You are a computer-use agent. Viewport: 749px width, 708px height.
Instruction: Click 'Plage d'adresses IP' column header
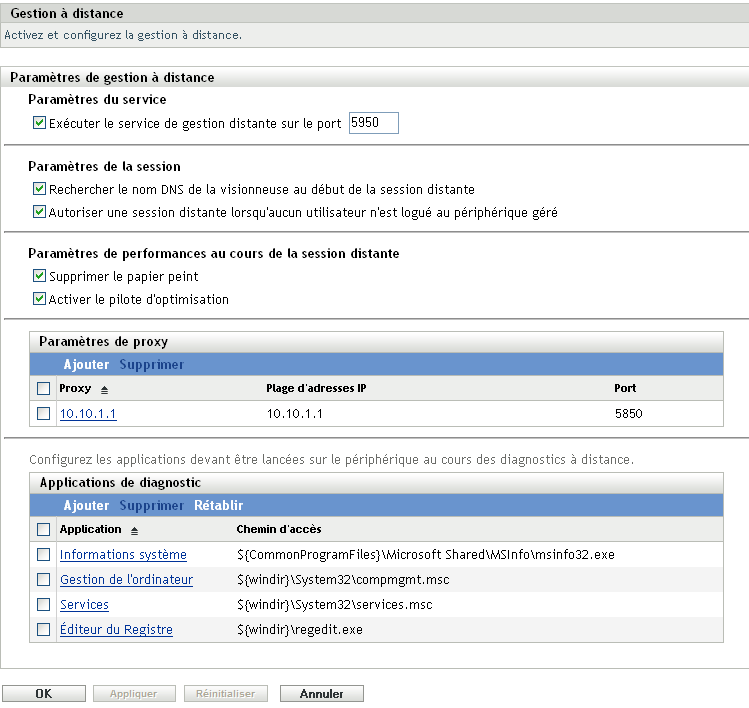click(316, 388)
